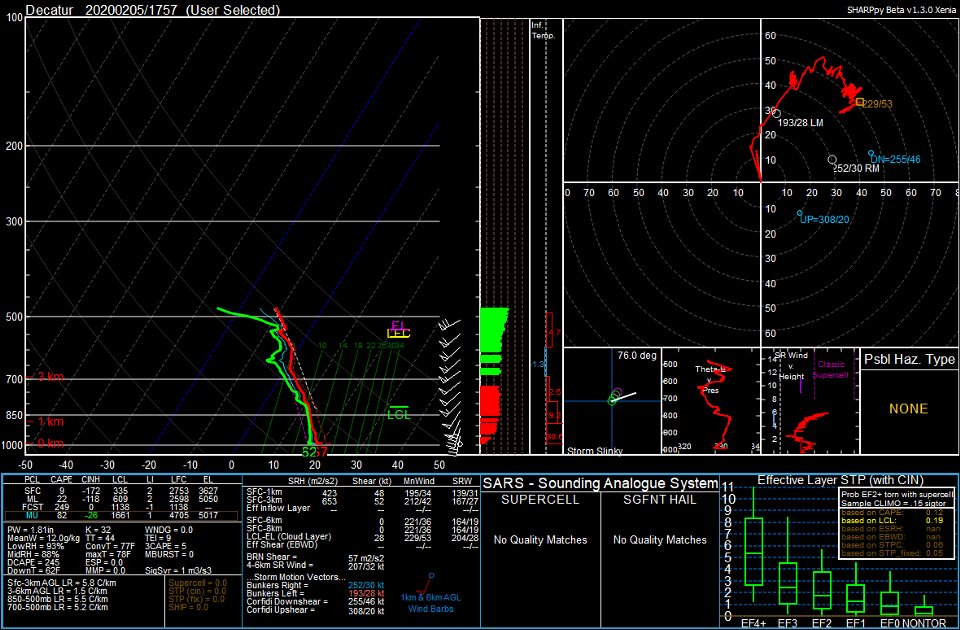
Task: Click the Corfidi Downshear 255/46 kt value
Action: tap(366, 602)
